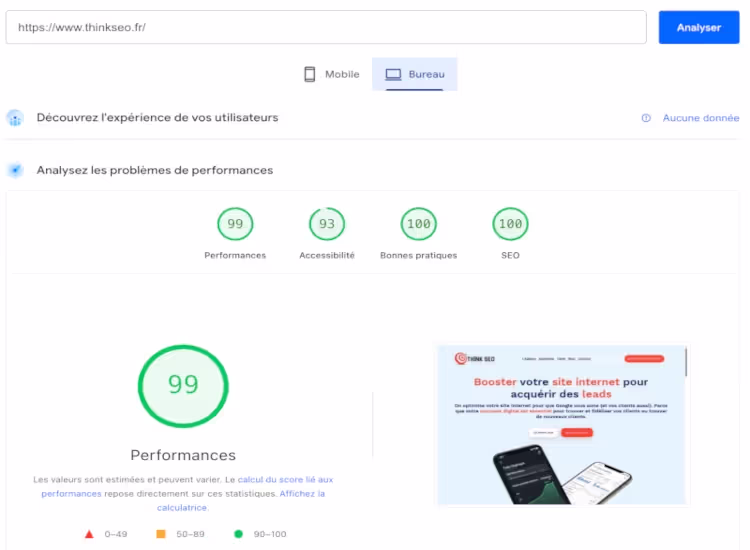This screenshot has height=550, width=750.
Task: Click the mobile phone icon
Action: (310, 75)
